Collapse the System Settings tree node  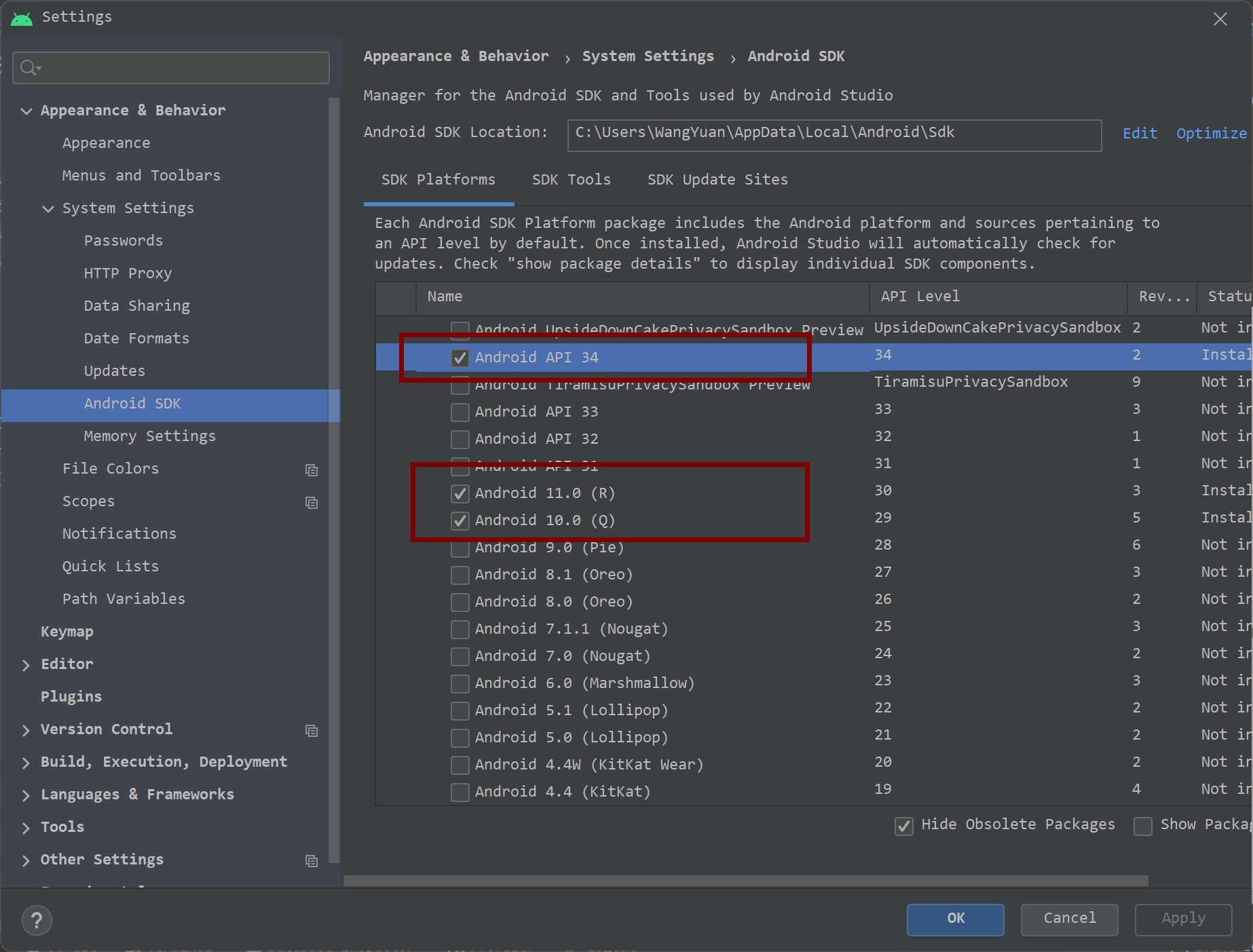(x=48, y=208)
